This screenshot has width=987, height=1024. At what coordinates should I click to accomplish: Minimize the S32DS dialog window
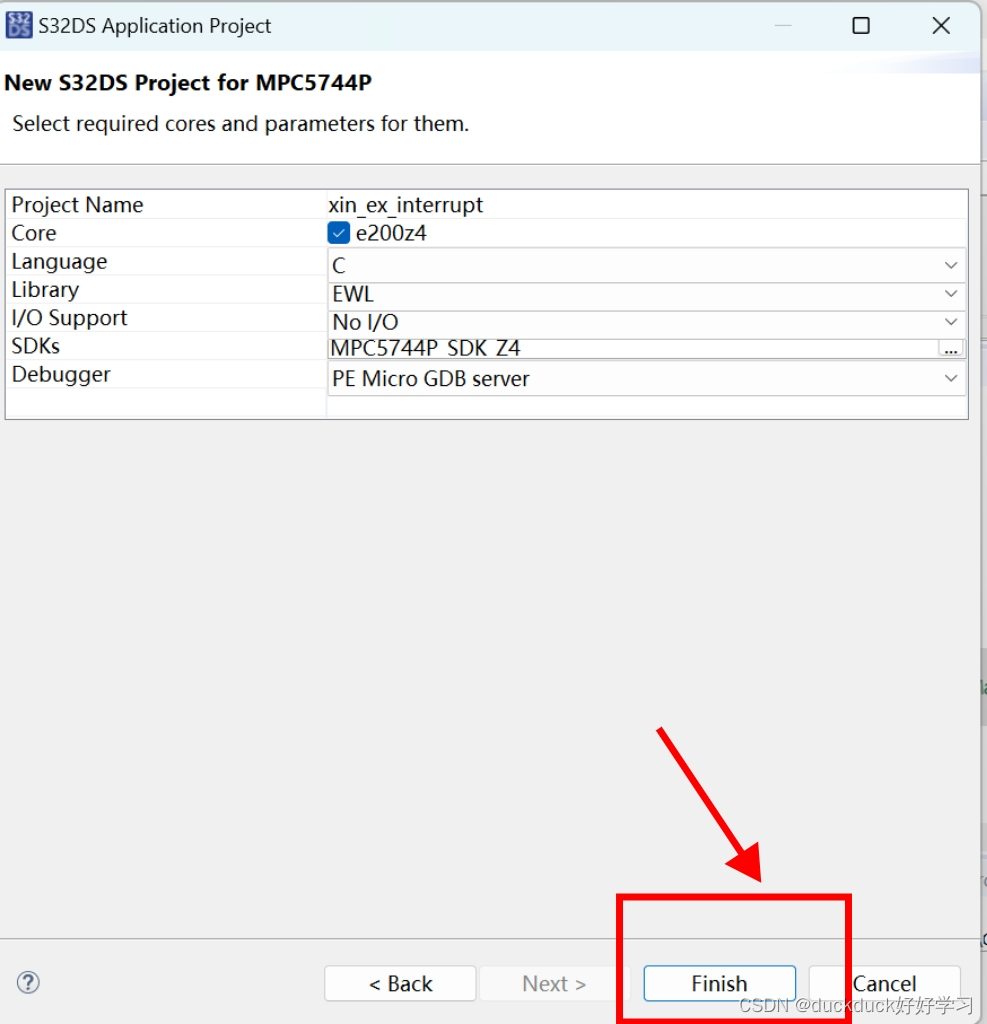click(783, 25)
